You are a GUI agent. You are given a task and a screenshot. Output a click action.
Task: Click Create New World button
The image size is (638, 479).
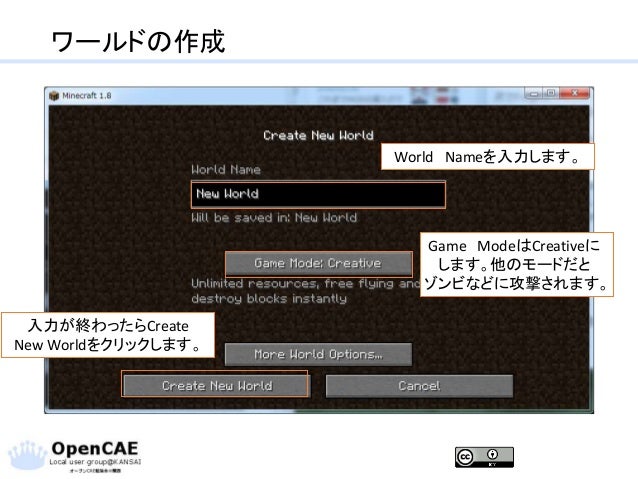216,385
